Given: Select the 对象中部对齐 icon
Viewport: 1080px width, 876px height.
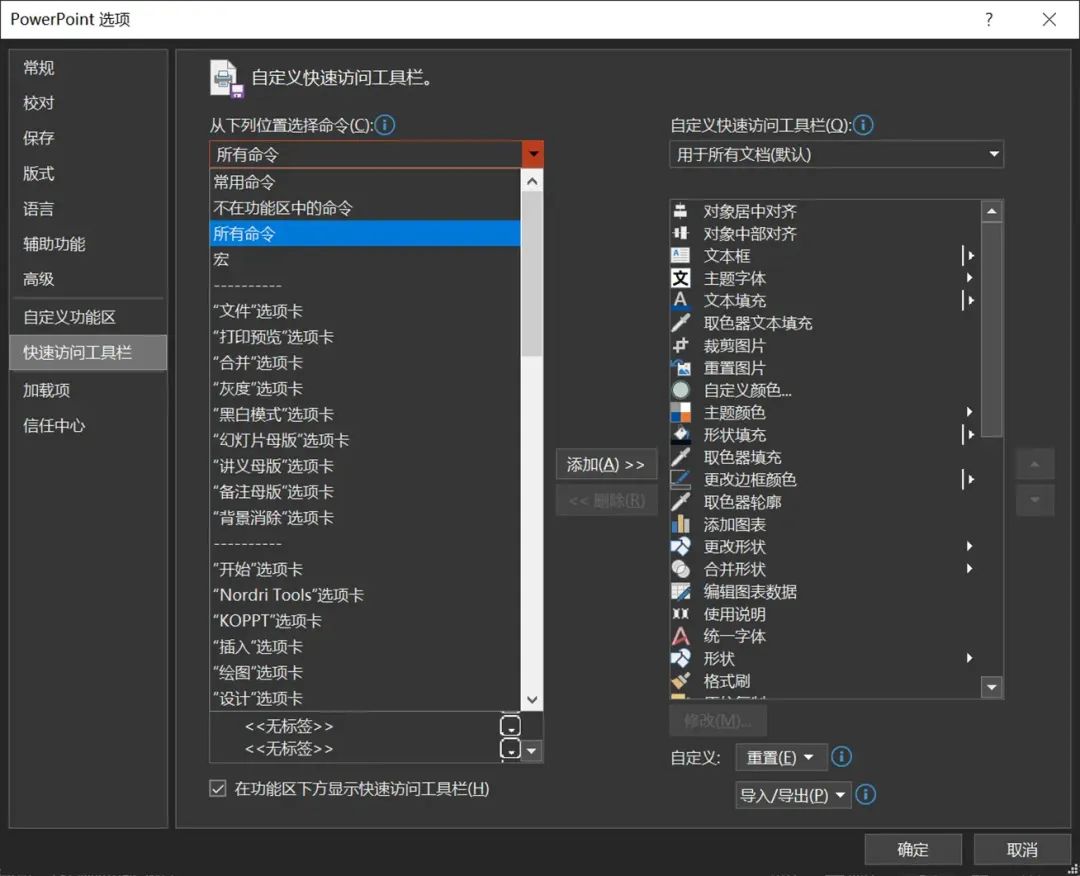Looking at the screenshot, I should (681, 233).
